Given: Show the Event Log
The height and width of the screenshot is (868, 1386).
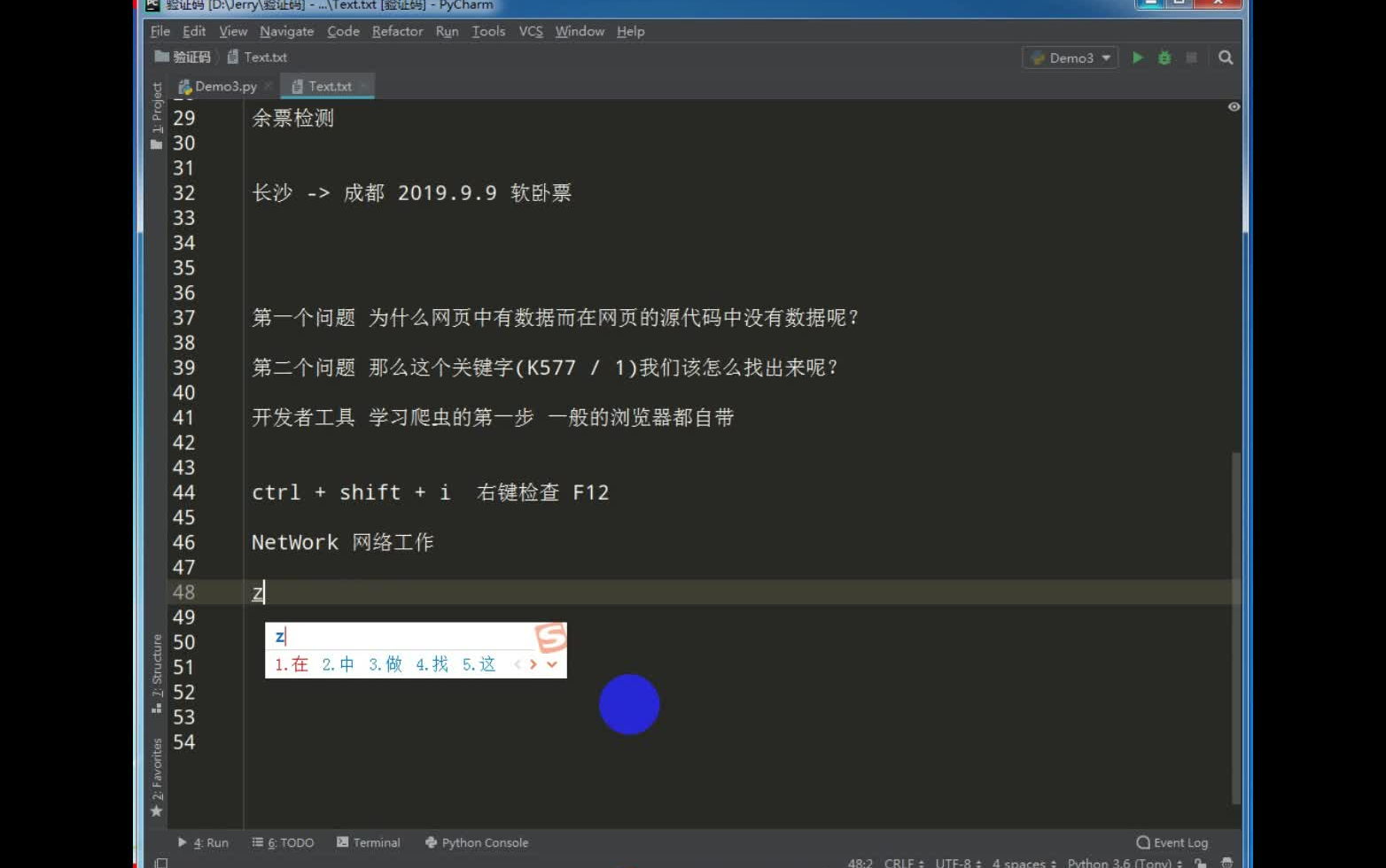Looking at the screenshot, I should click(1171, 842).
